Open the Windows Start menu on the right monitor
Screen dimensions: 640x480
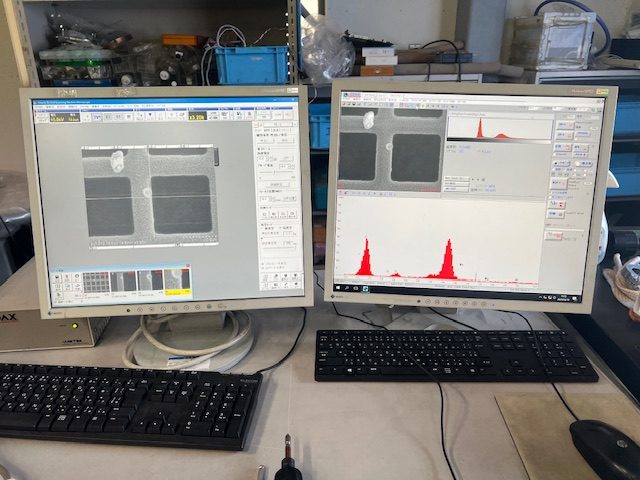[338, 288]
